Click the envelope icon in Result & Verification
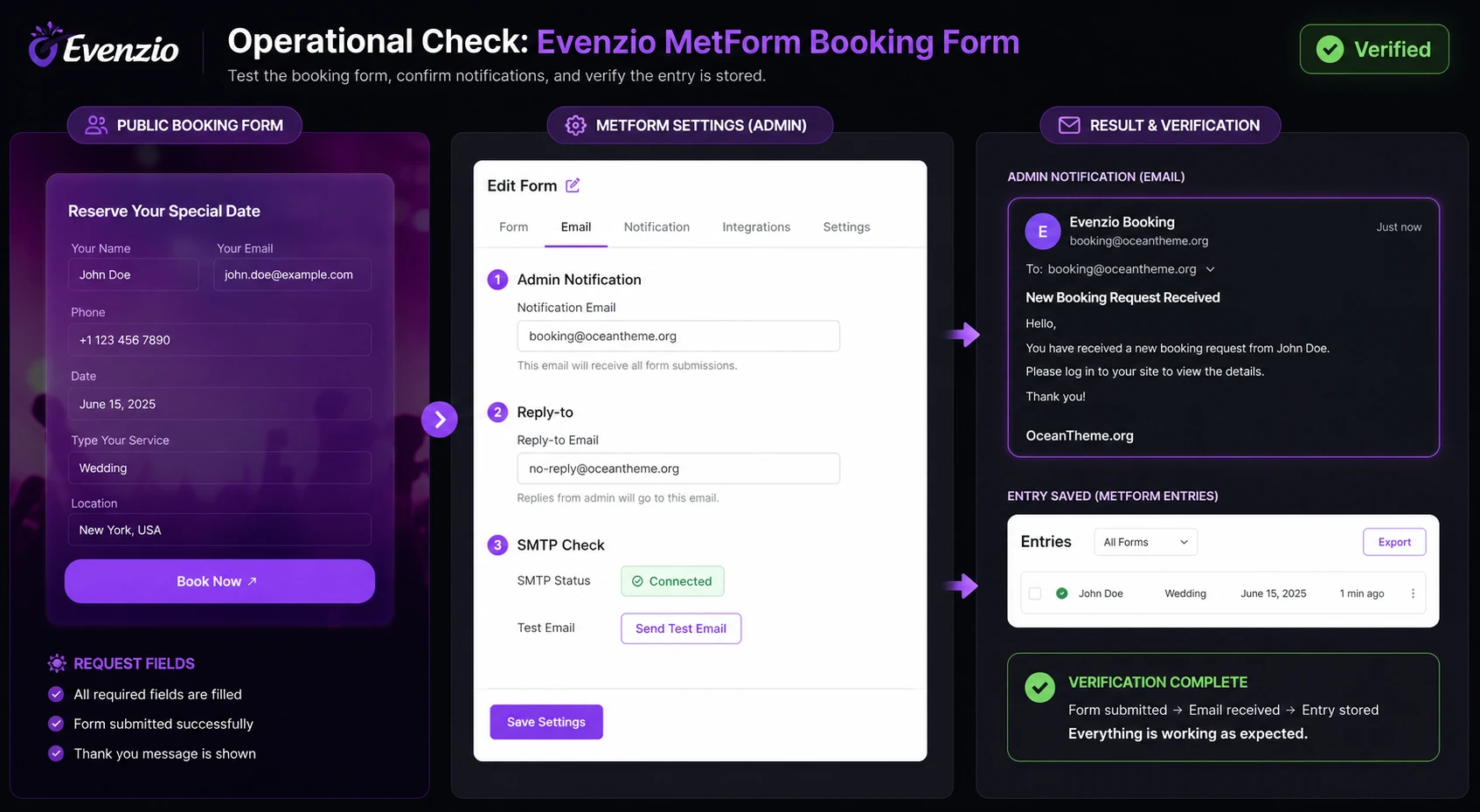The image size is (1480, 812). point(1069,125)
